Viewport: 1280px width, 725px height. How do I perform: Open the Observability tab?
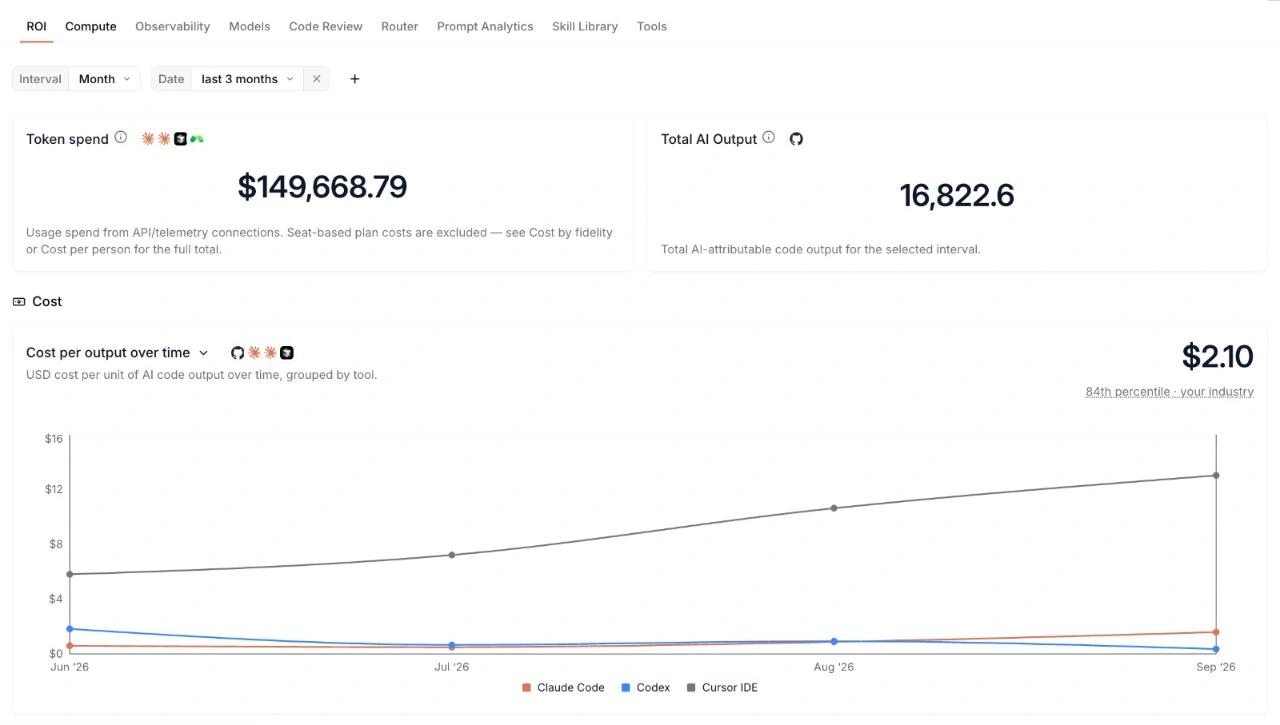(x=173, y=26)
